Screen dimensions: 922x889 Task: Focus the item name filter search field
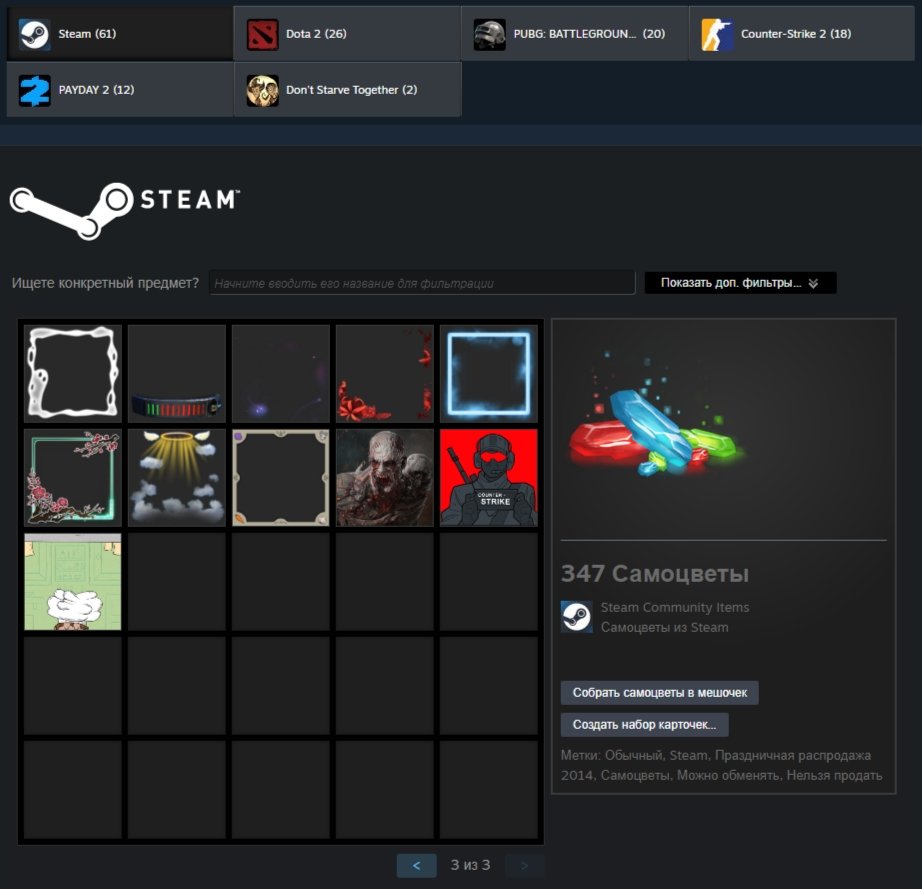coord(422,283)
